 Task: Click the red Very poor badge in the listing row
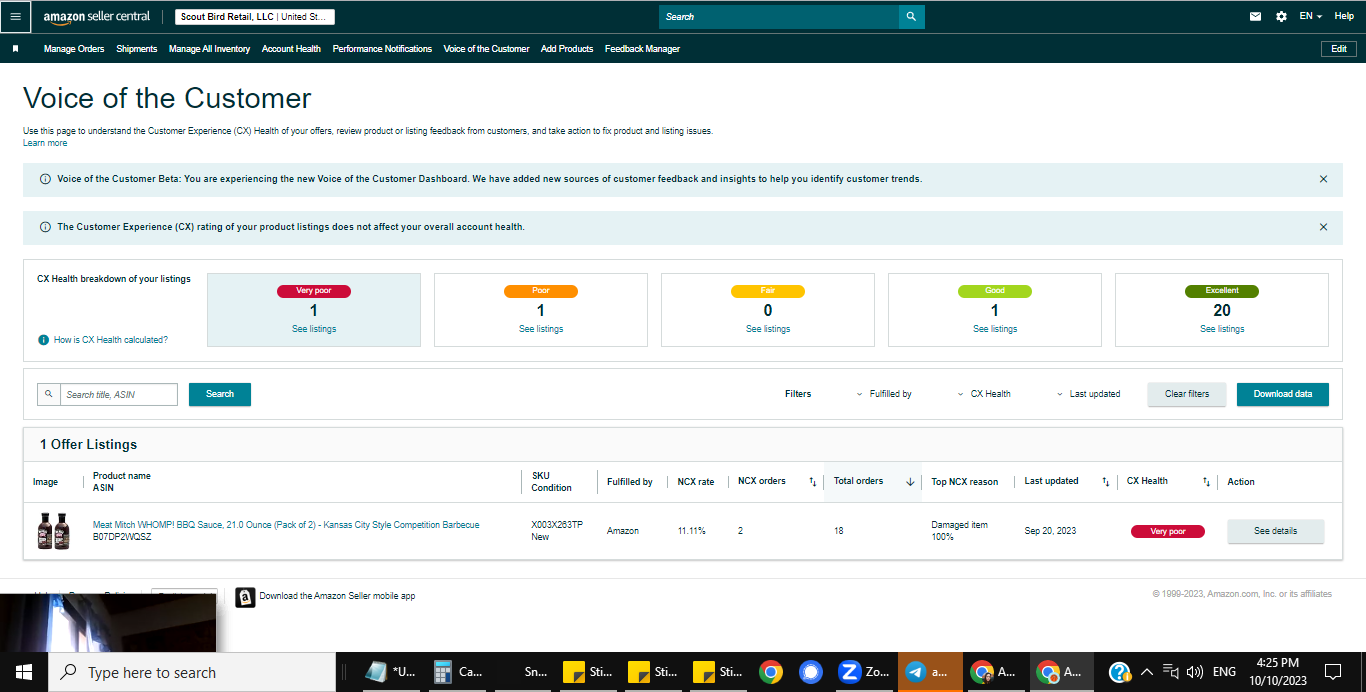click(1167, 531)
